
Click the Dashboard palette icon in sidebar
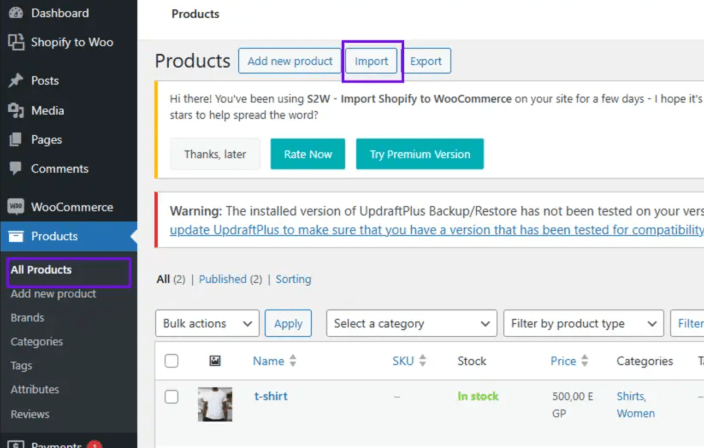(x=16, y=13)
